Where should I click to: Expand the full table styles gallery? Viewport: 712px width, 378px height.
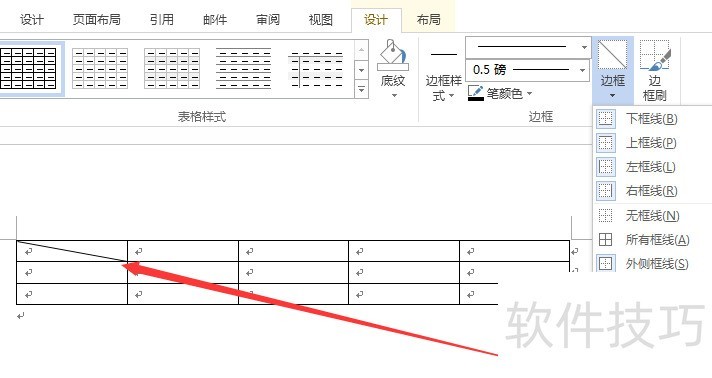[x=361, y=89]
